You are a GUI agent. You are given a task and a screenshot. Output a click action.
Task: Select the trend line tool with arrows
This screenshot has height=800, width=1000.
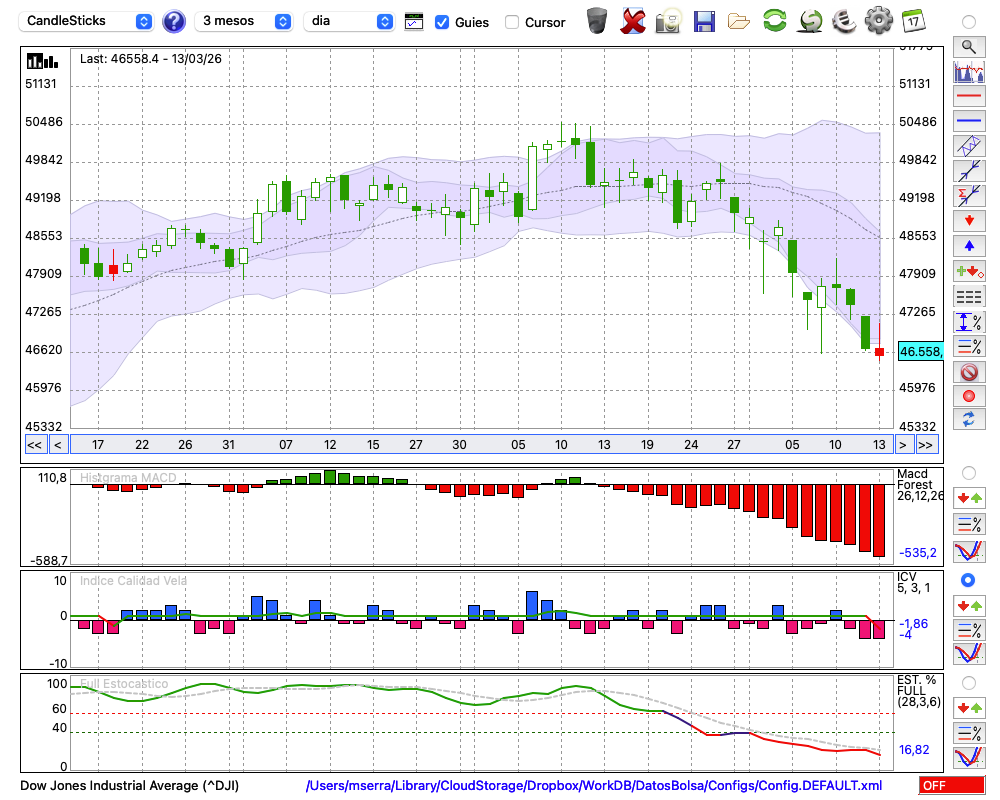[969, 171]
